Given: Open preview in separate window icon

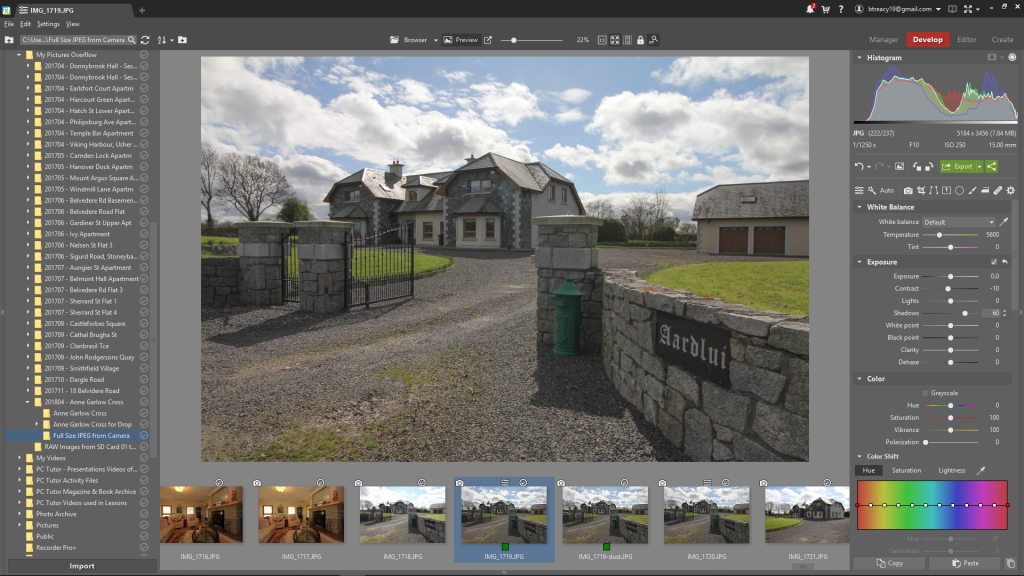Looking at the screenshot, I should pos(488,40).
